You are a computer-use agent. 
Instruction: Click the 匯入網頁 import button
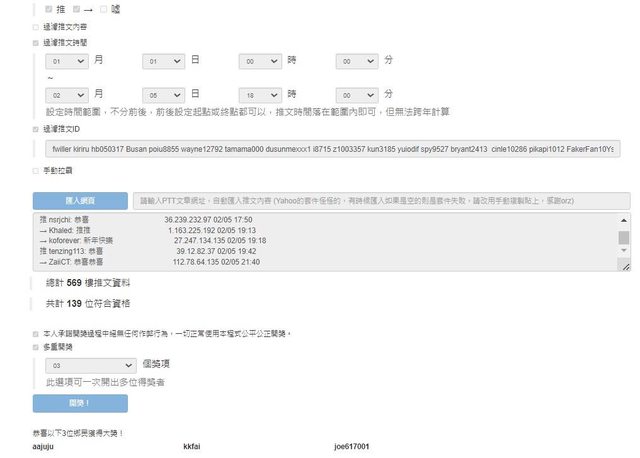80,200
